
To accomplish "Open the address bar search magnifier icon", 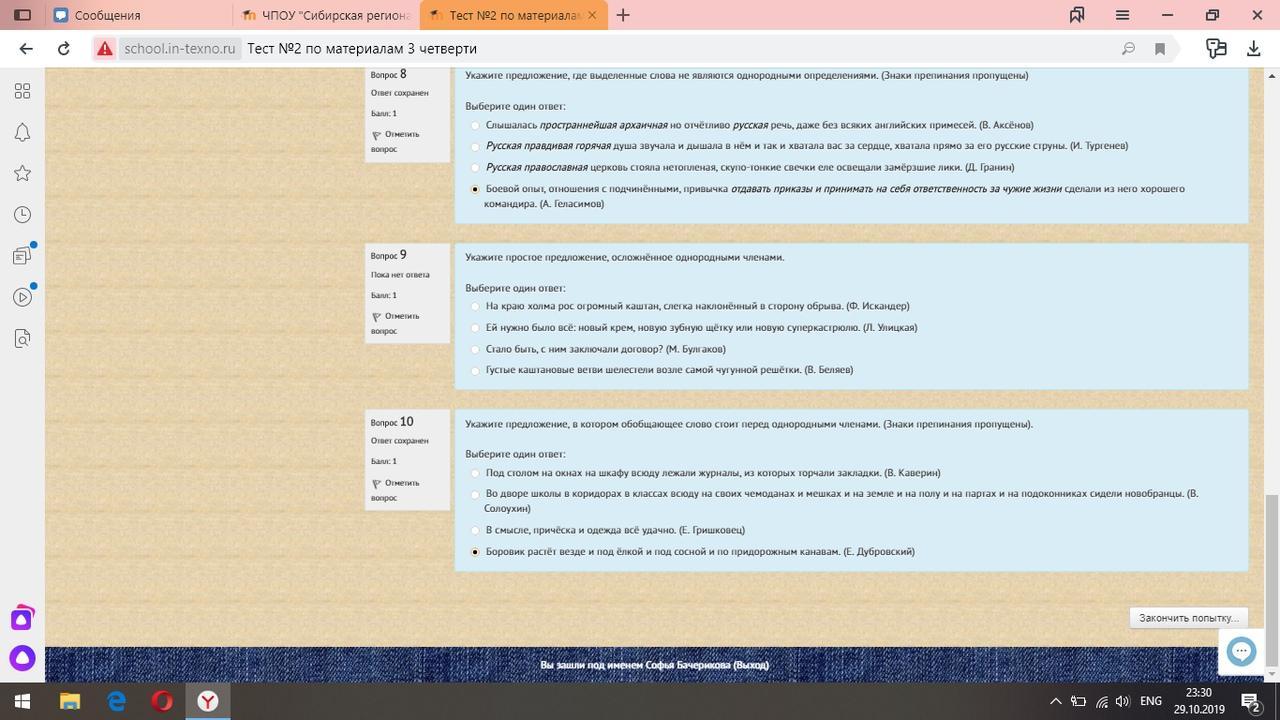I will coord(1128,48).
